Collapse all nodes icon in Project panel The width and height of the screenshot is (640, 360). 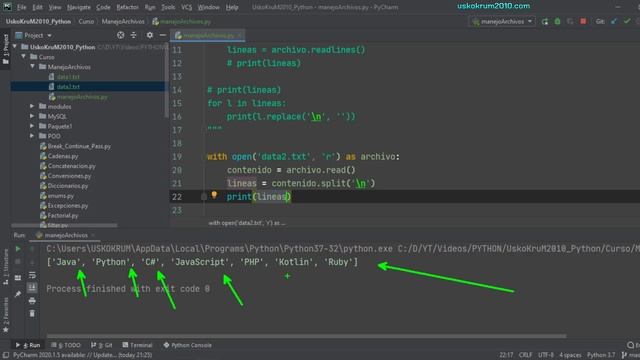[133, 35]
